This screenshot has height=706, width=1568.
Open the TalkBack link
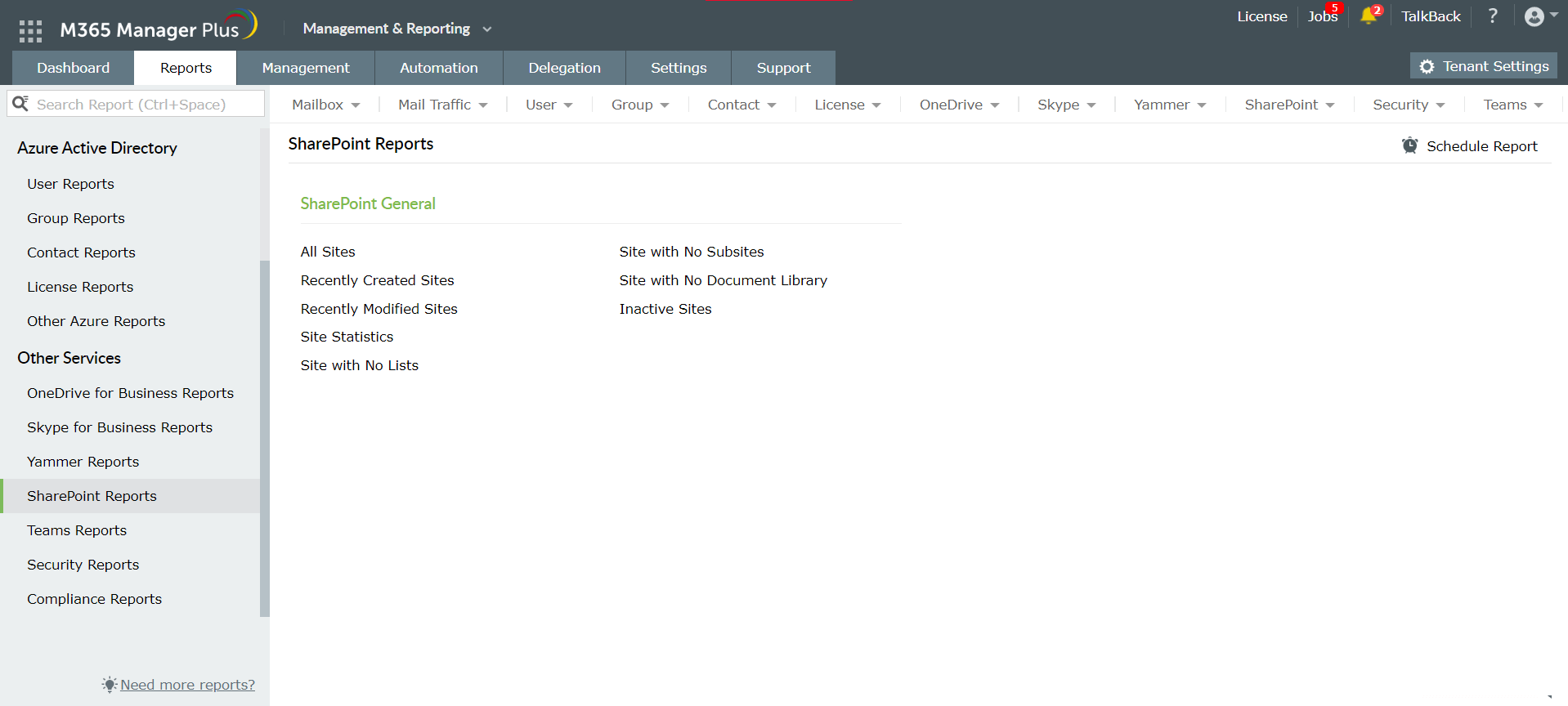point(1431,16)
